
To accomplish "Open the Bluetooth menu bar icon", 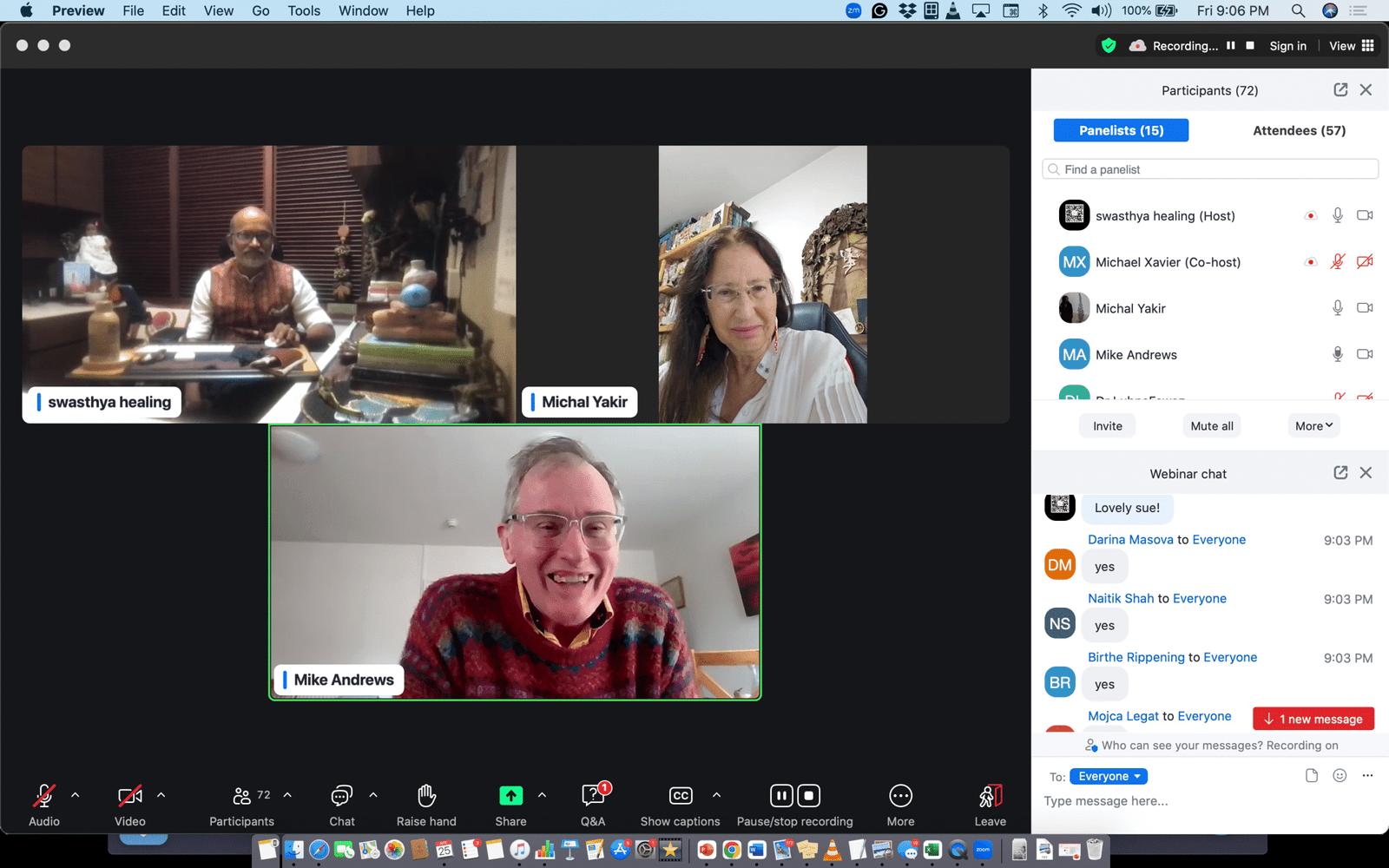I will 1043,10.
